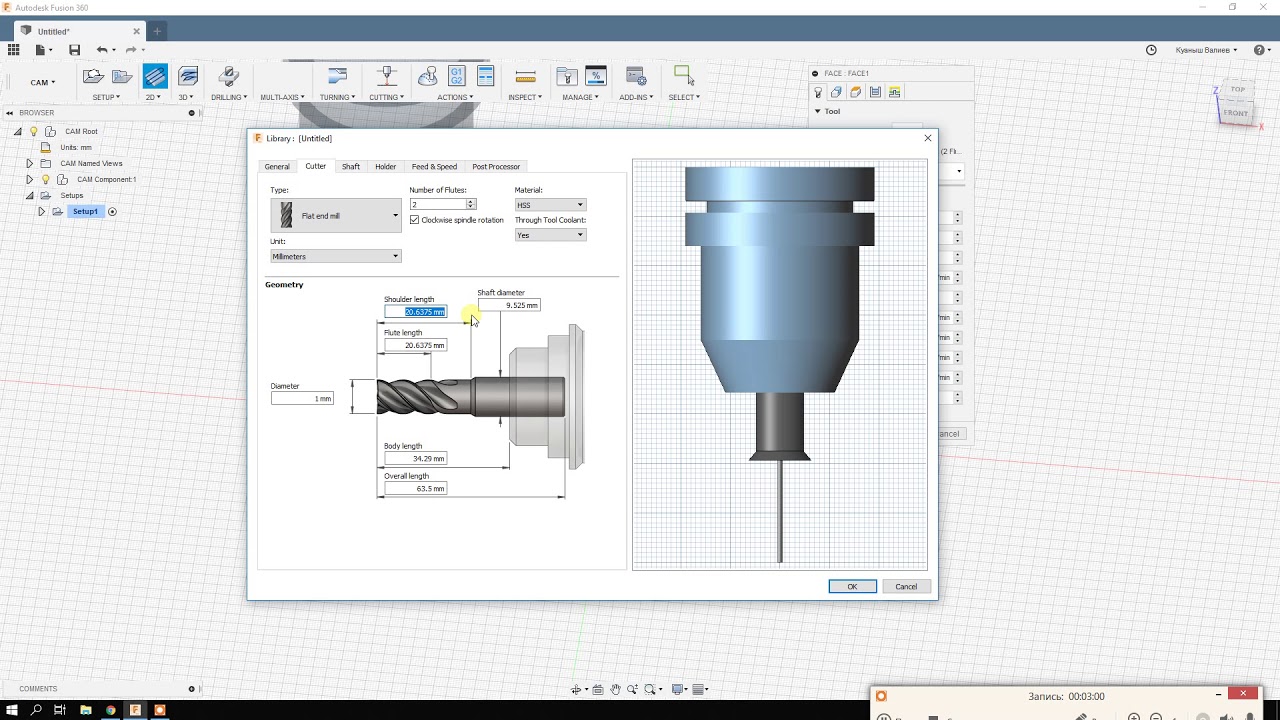1280x720 pixels.
Task: Click the Simulate icon in Actions
Action: point(428,76)
